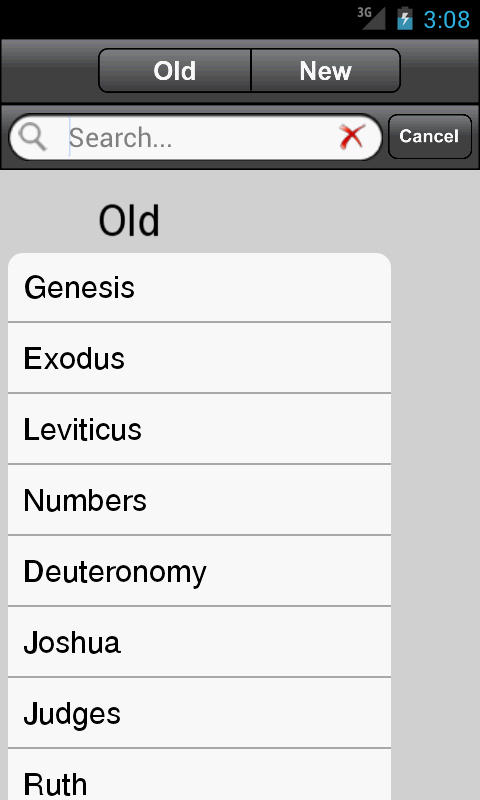The width and height of the screenshot is (480, 800).
Task: Tap the dark toolbar area beside the Old tab
Action: (49, 70)
